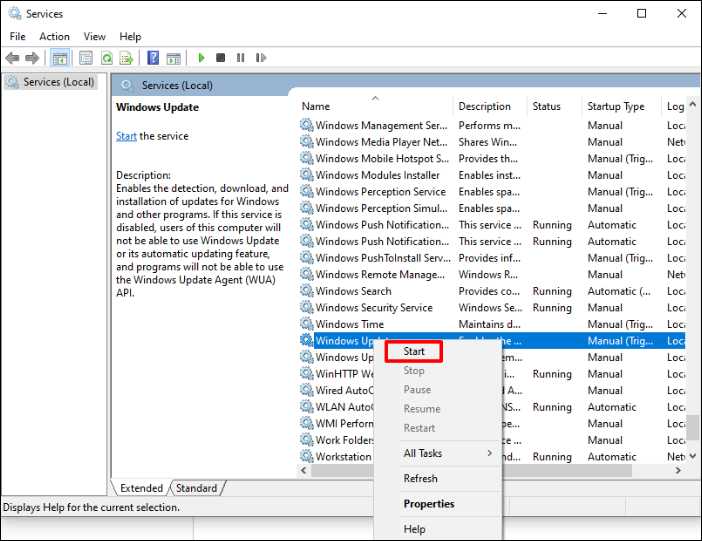Click the Export List toolbar icon
This screenshot has width=702, height=541.
pos(126,59)
